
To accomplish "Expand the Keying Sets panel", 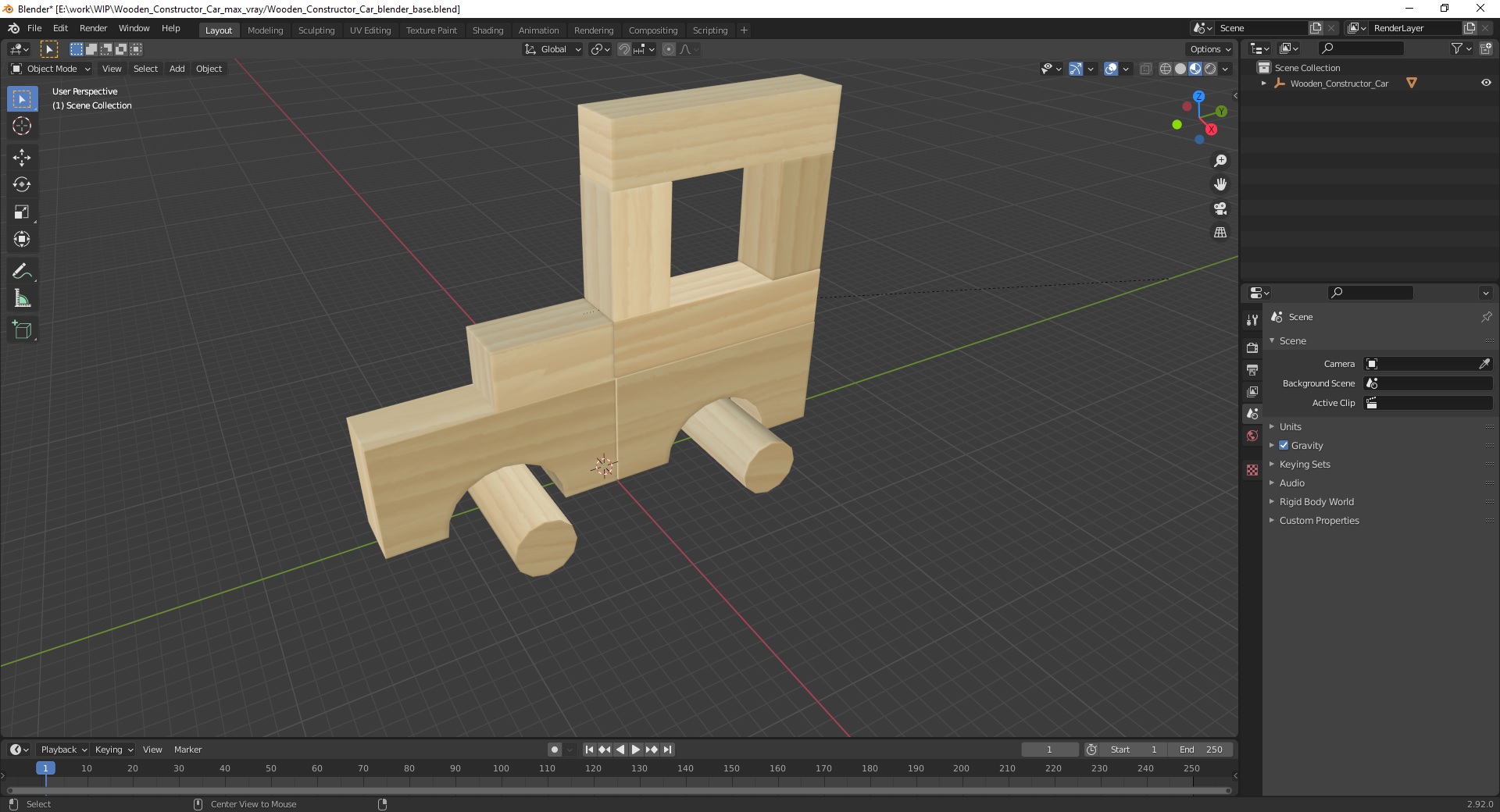I will click(1304, 464).
